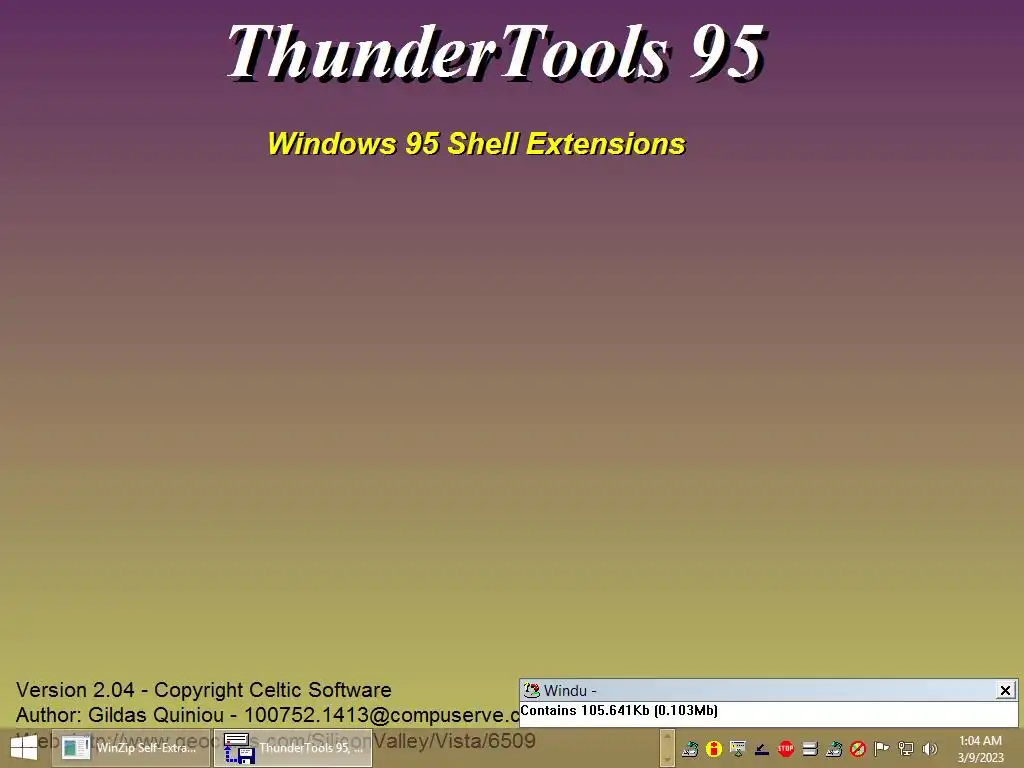Open the monitor with green arrow tray icon
Screen dimensions: 1024x768
click(x=738, y=749)
